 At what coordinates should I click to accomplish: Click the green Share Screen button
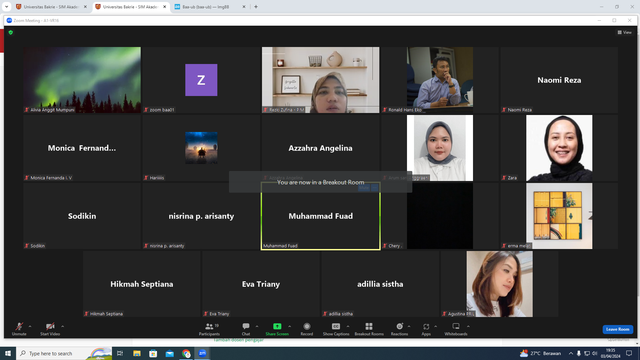(277, 329)
